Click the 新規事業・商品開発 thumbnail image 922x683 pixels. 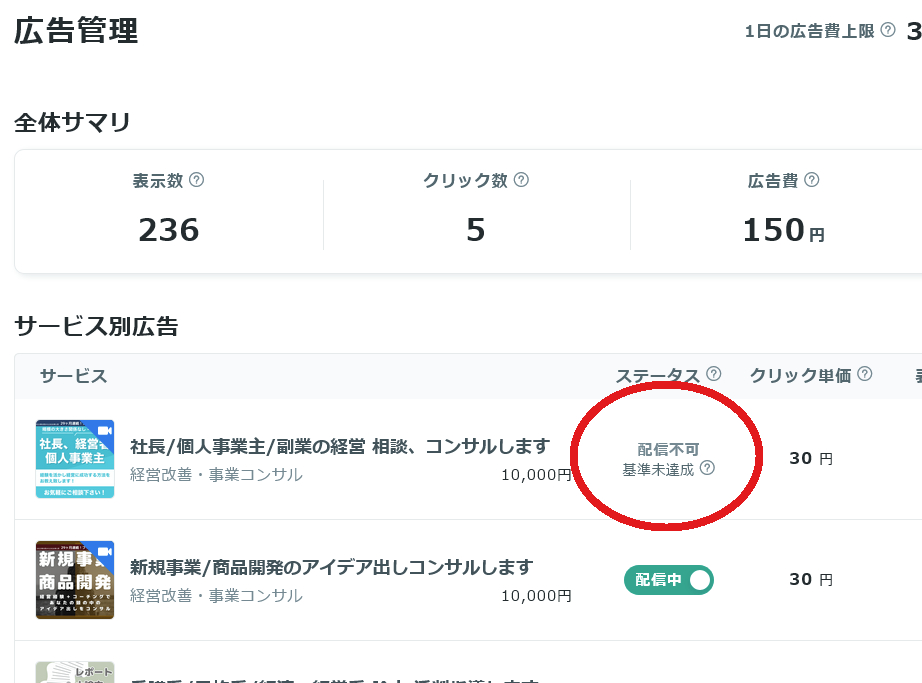pos(75,580)
